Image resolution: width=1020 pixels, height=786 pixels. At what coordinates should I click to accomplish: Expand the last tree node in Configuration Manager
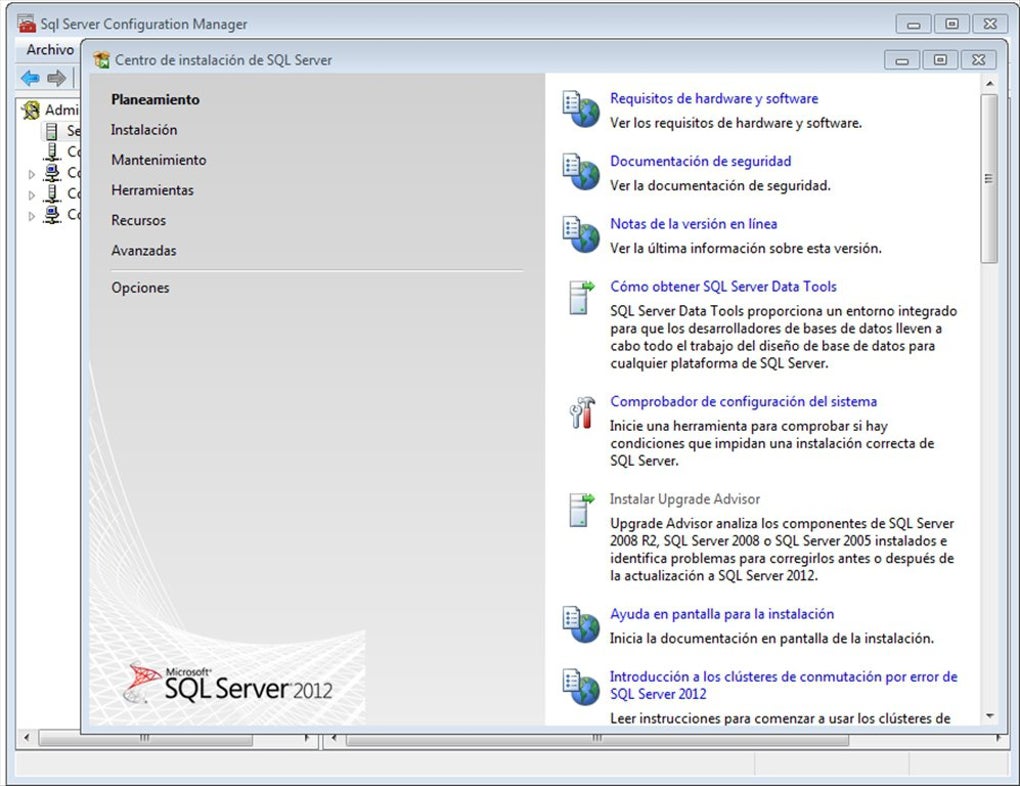pyautogui.click(x=31, y=214)
